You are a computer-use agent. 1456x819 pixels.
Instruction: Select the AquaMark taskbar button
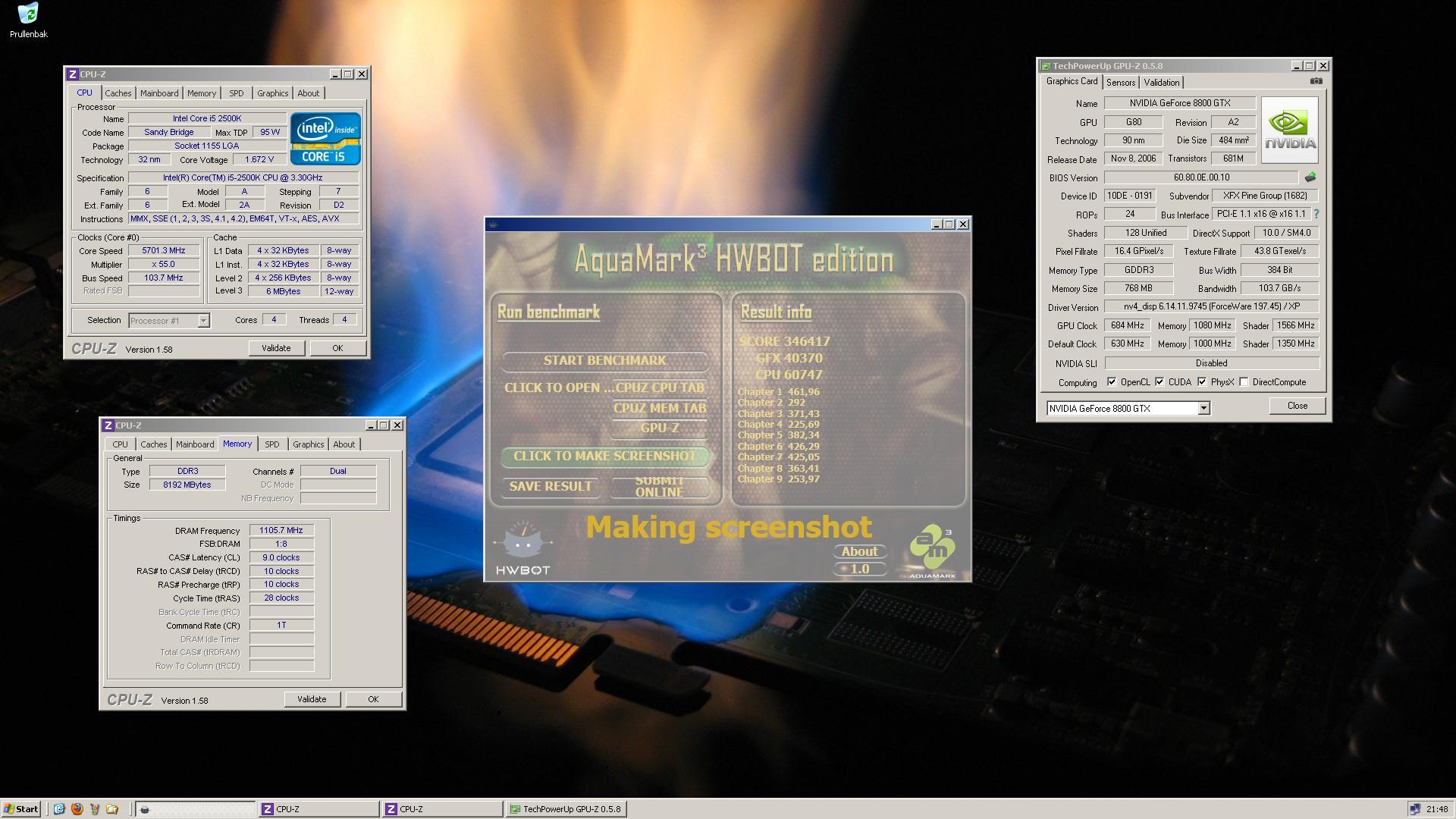[195, 809]
